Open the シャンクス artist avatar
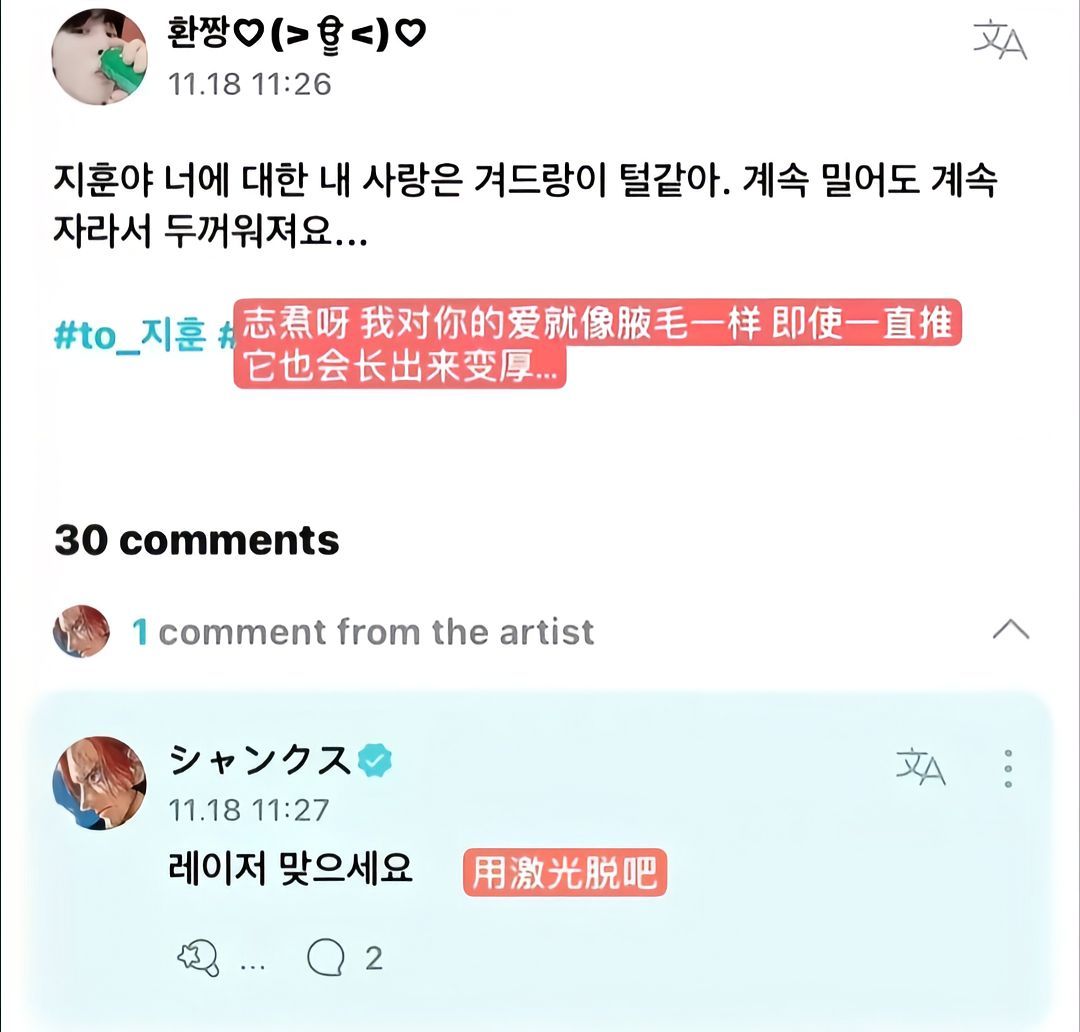 [99, 783]
